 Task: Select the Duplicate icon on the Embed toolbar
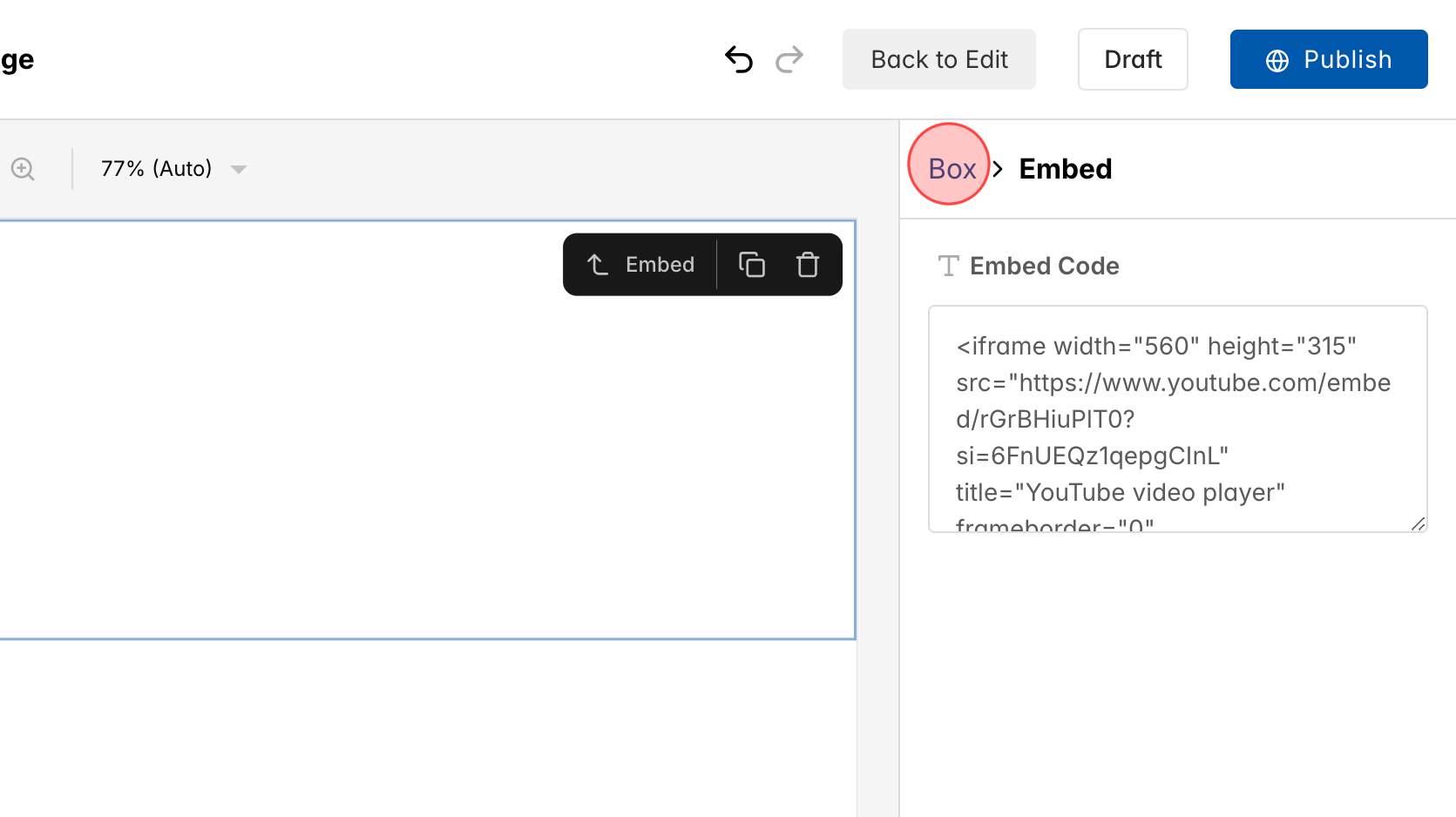[x=751, y=264]
